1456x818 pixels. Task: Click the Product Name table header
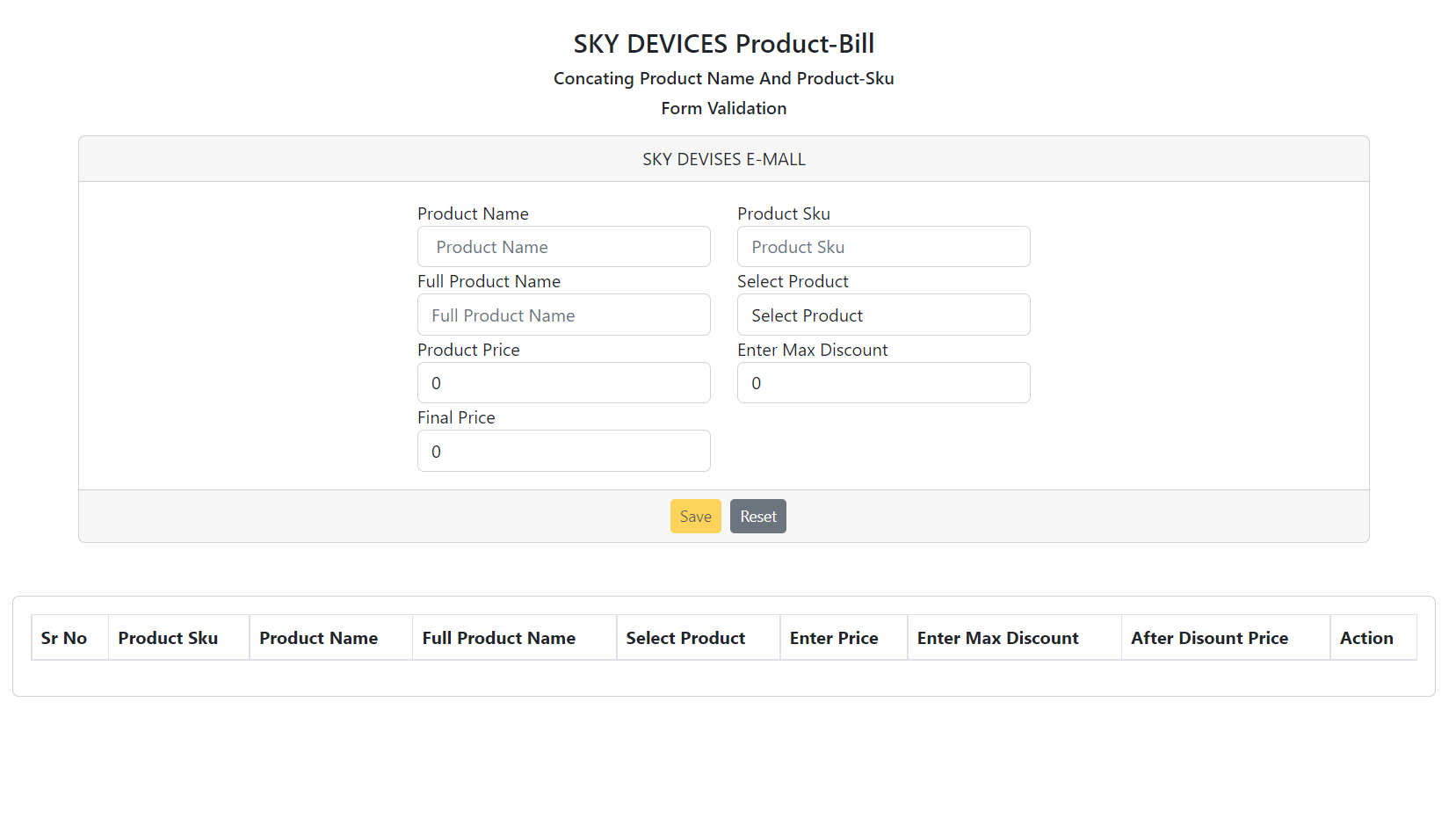(318, 638)
